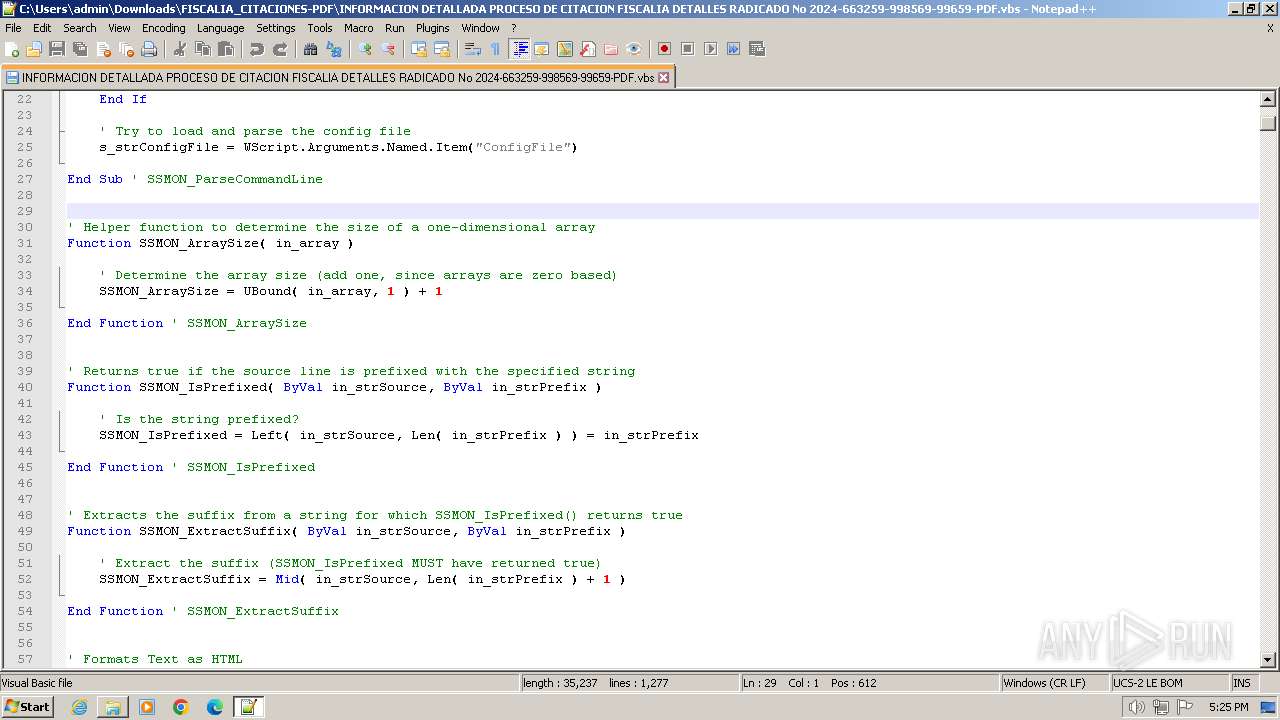This screenshot has width=1280, height=720.
Task: Open the Plugins menu
Action: [433, 28]
